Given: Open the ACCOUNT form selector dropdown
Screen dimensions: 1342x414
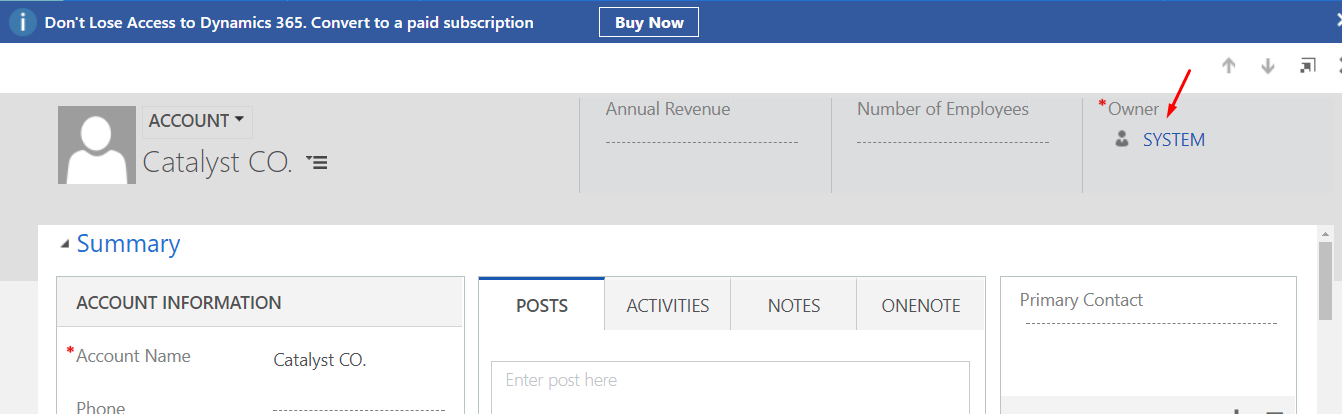Looking at the screenshot, I should coord(197,121).
